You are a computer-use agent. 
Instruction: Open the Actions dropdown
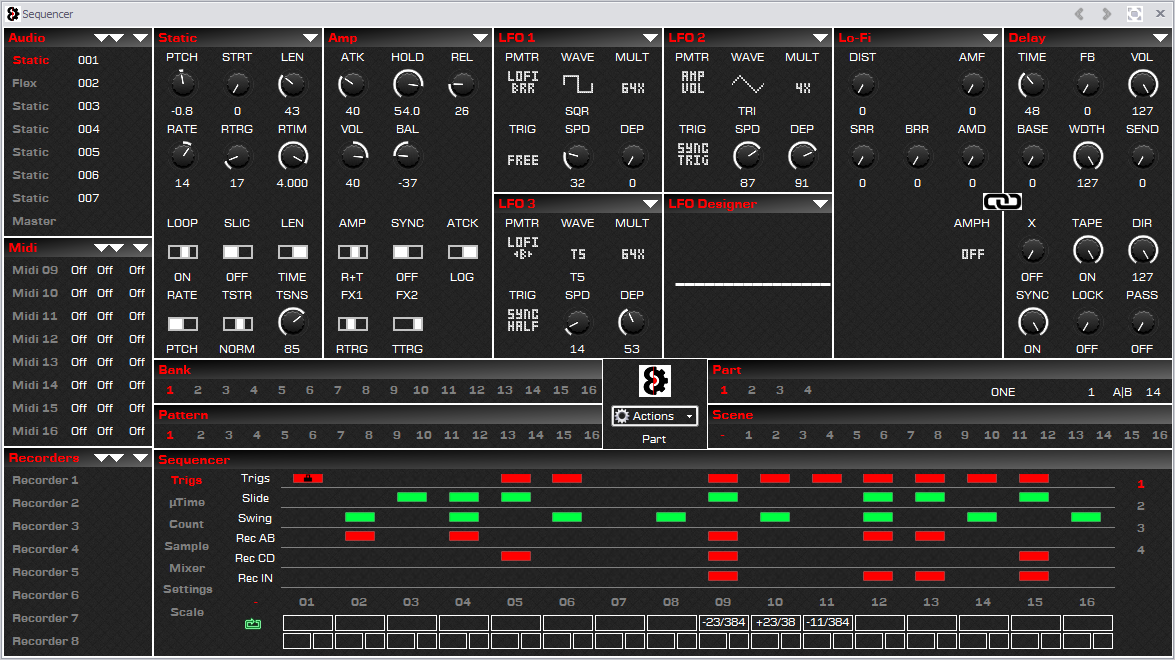pyautogui.click(x=655, y=416)
